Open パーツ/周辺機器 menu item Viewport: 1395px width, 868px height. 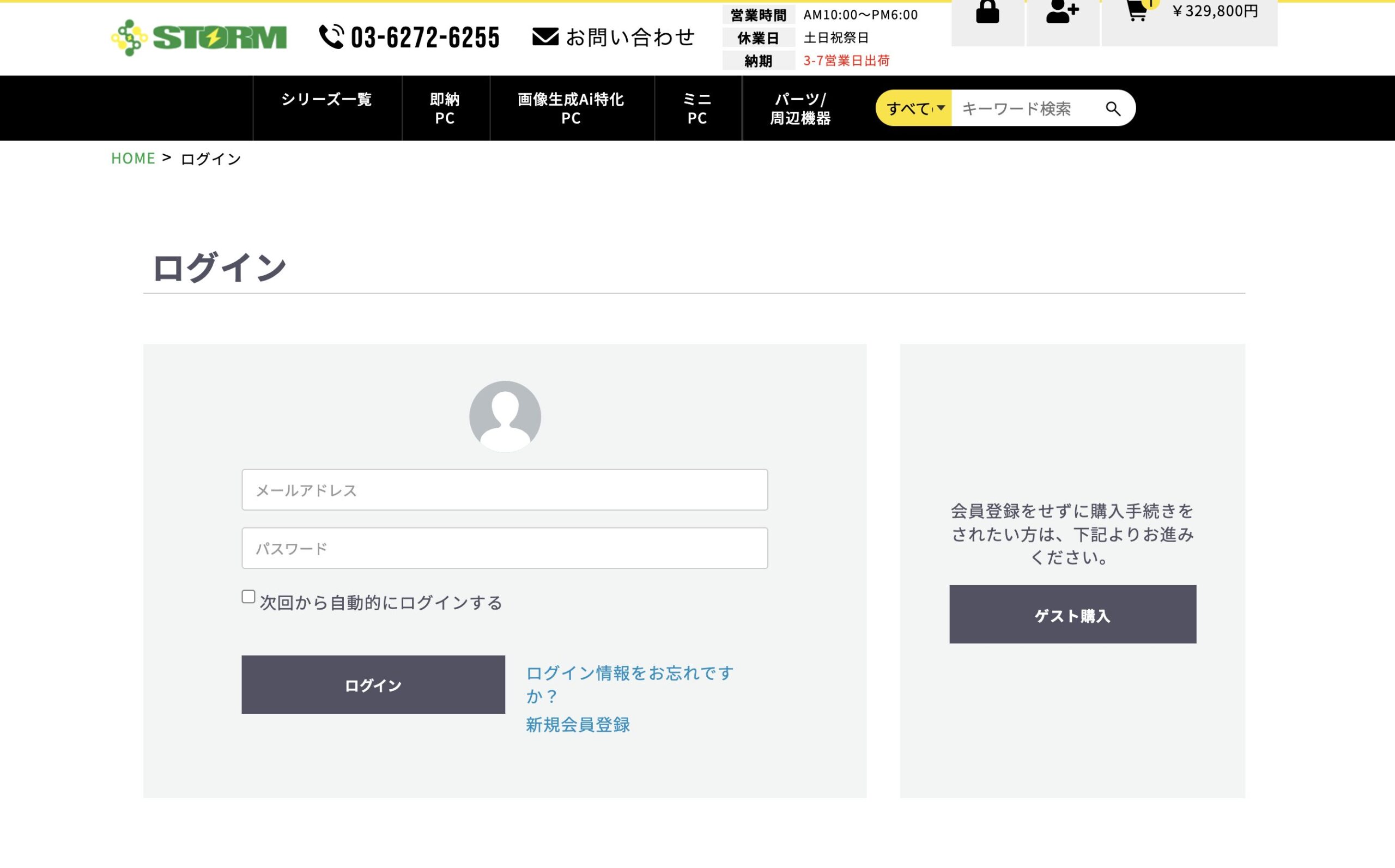point(800,108)
